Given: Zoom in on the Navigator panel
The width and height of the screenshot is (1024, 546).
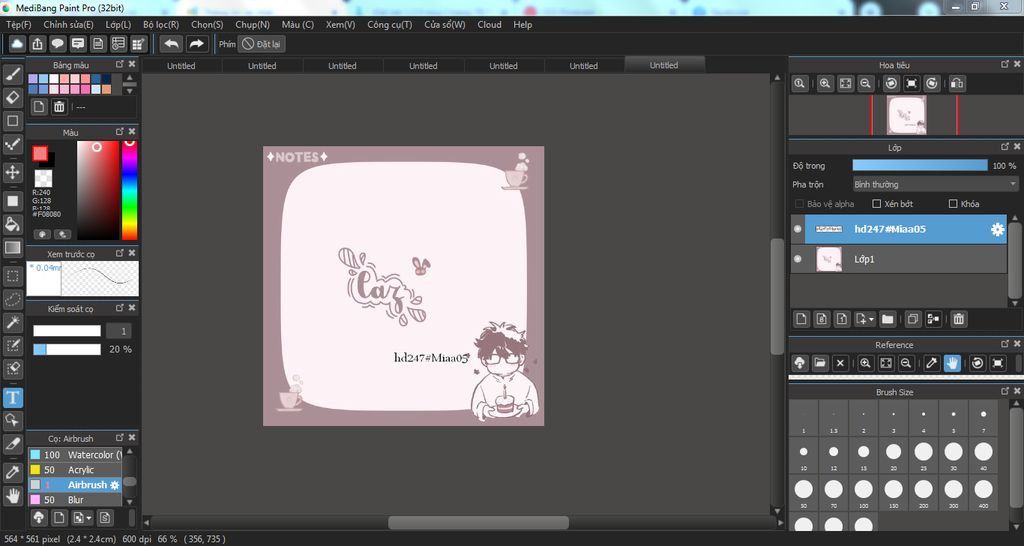Looking at the screenshot, I should 825,84.
